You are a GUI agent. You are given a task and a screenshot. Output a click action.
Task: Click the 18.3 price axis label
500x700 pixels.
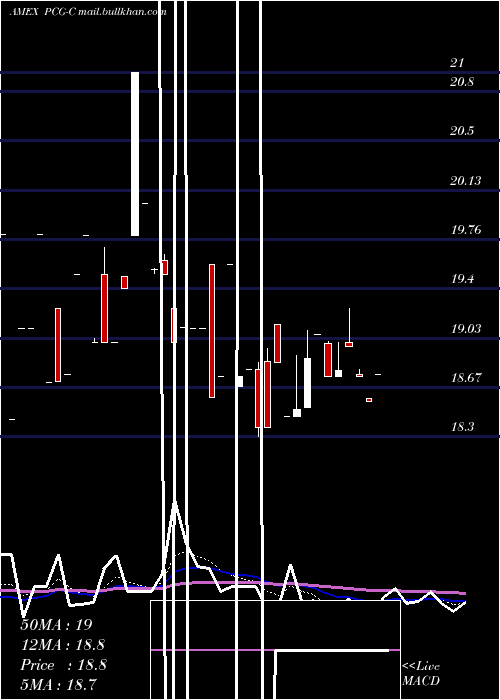(462, 427)
